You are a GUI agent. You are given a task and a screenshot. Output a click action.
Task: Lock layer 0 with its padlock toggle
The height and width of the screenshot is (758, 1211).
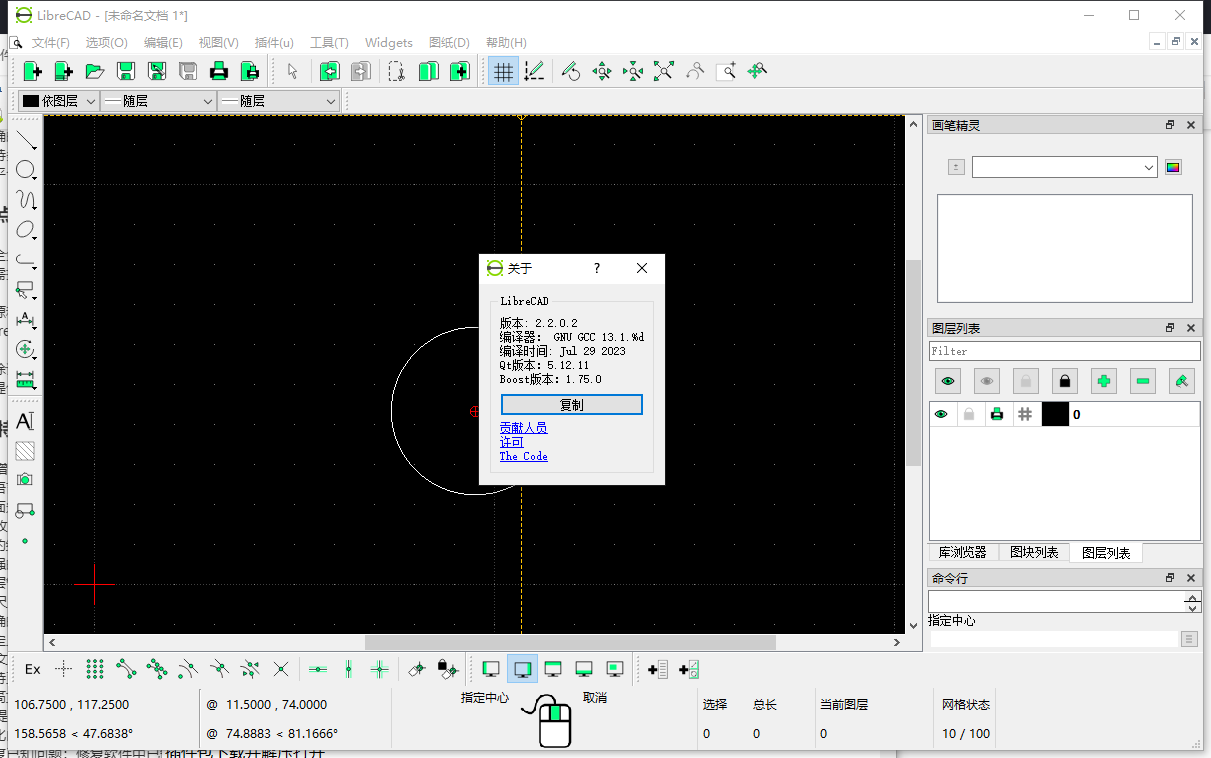point(968,413)
